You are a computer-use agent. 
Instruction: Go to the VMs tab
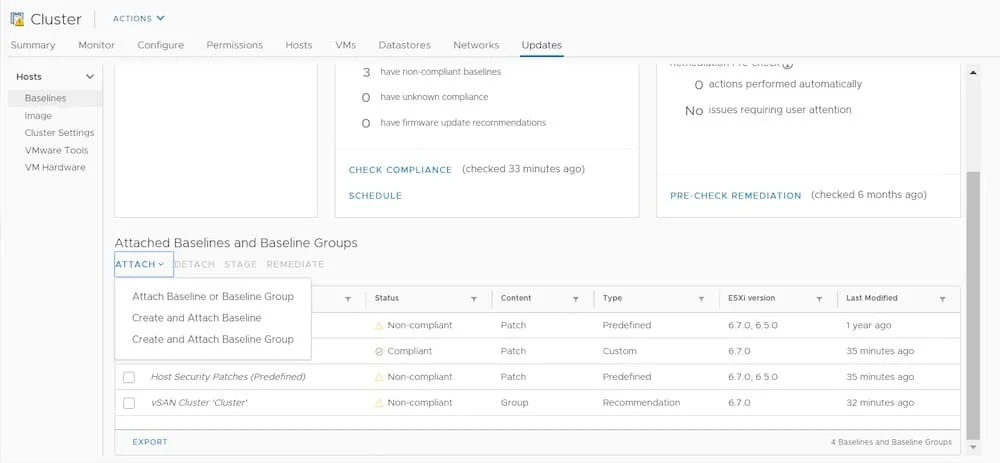[x=345, y=45]
